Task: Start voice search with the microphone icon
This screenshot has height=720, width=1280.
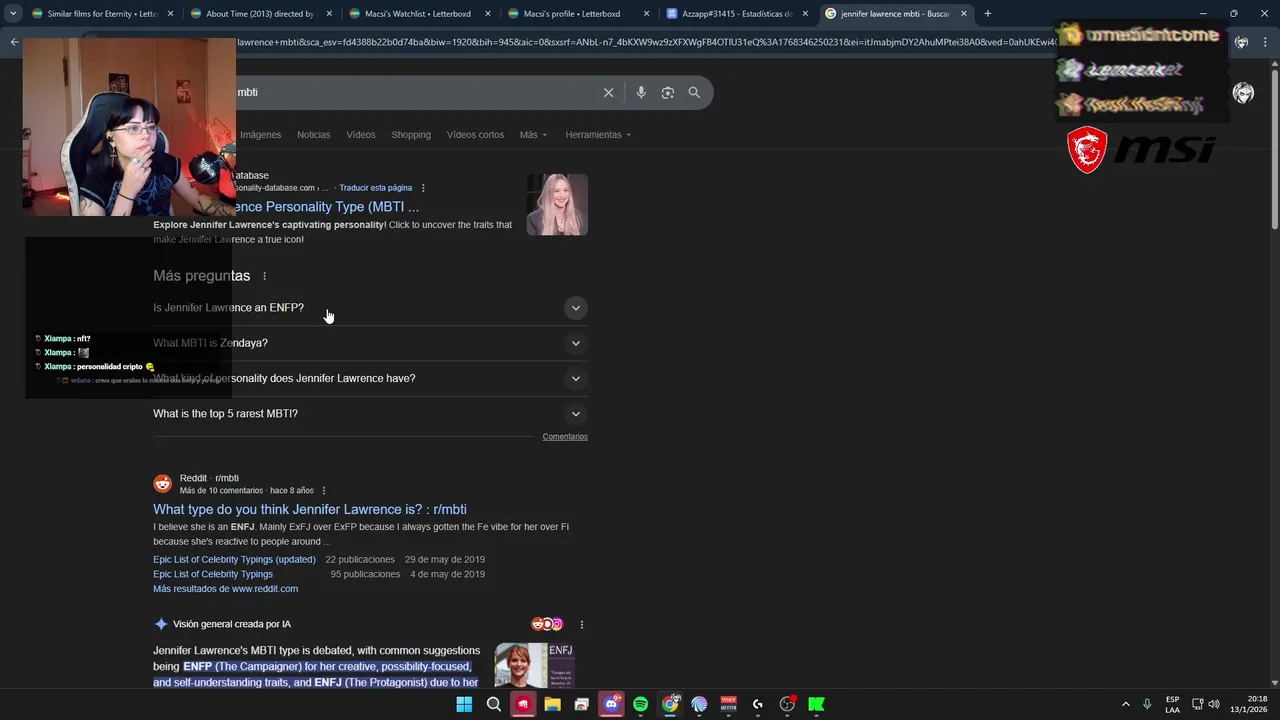Action: (641, 92)
